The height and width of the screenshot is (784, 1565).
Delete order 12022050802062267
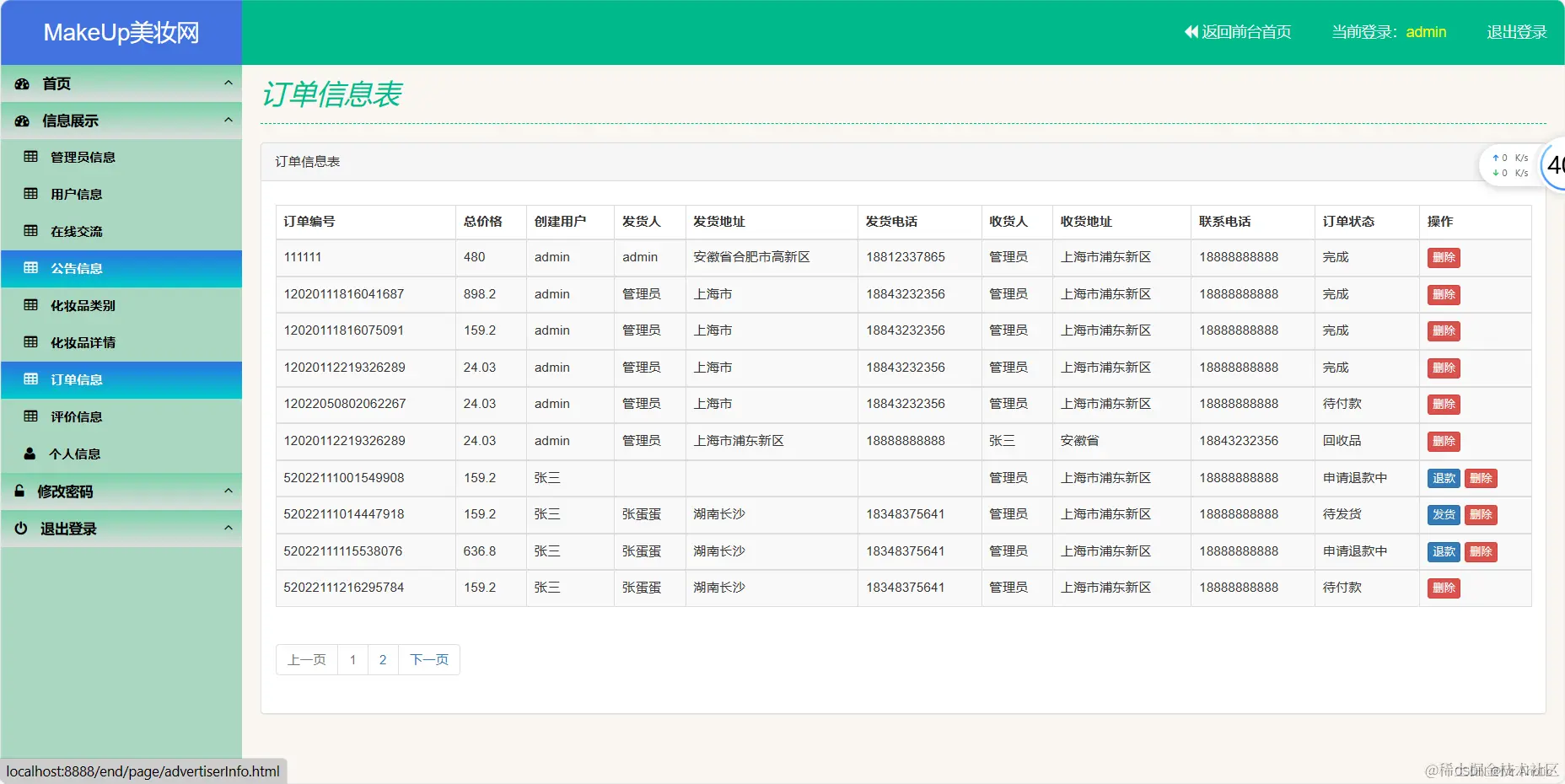[1444, 405]
